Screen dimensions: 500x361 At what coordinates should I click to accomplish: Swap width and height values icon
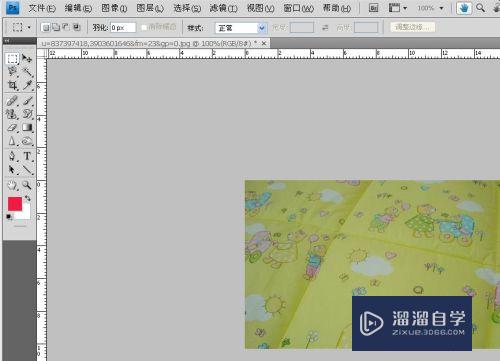[325, 28]
